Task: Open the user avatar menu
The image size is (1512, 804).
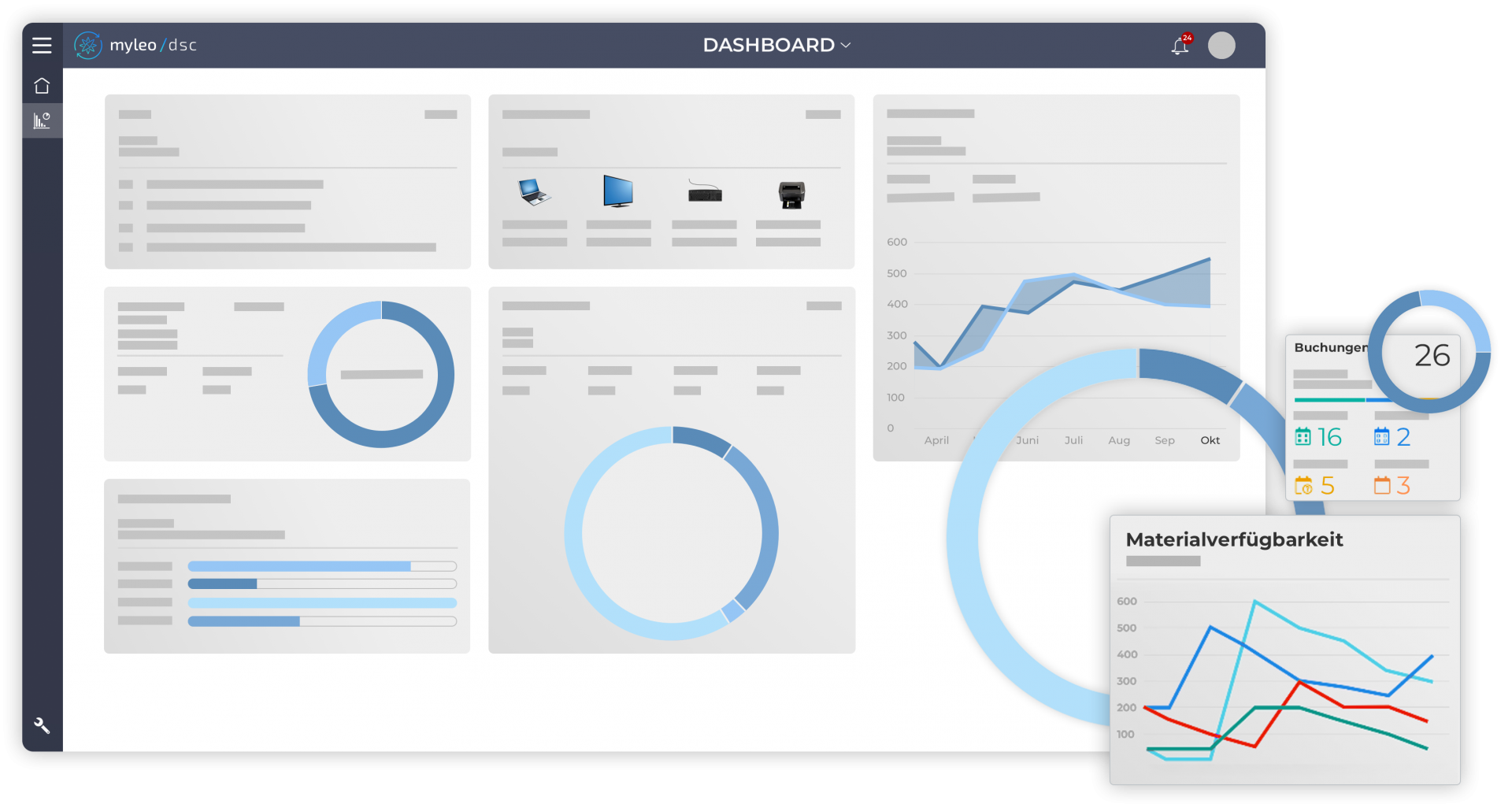Action: coord(1221,46)
